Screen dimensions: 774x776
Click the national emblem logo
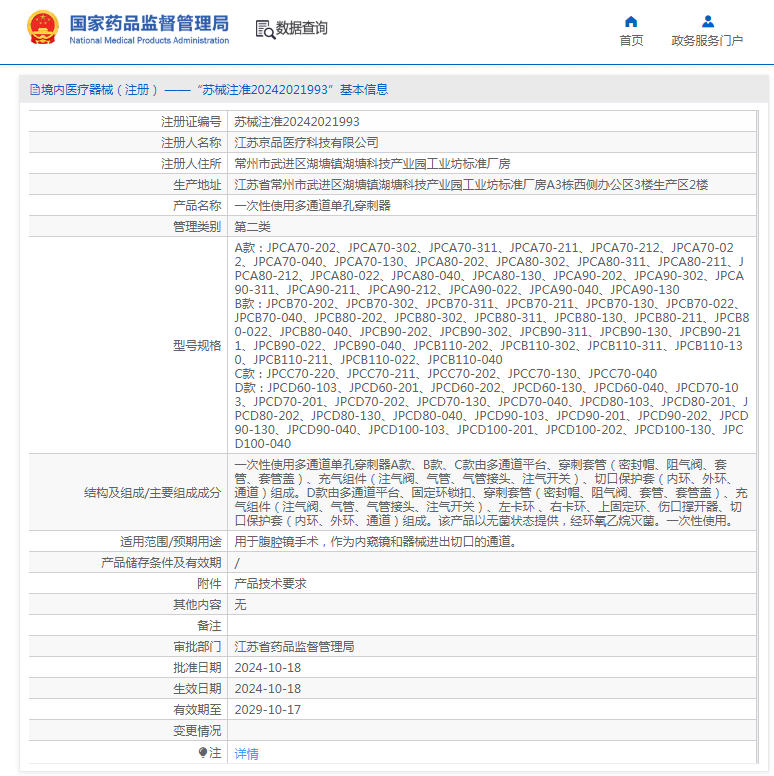pyautogui.click(x=43, y=28)
